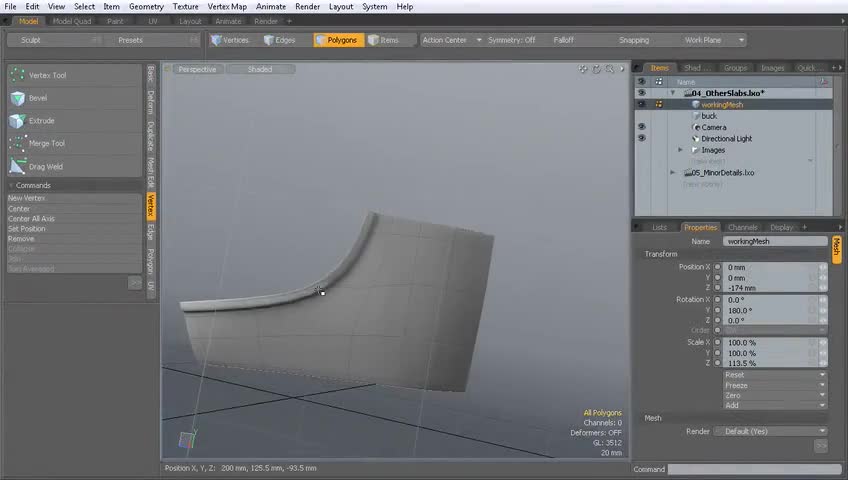
Task: Switch to Vertices selection mode
Action: [231, 40]
